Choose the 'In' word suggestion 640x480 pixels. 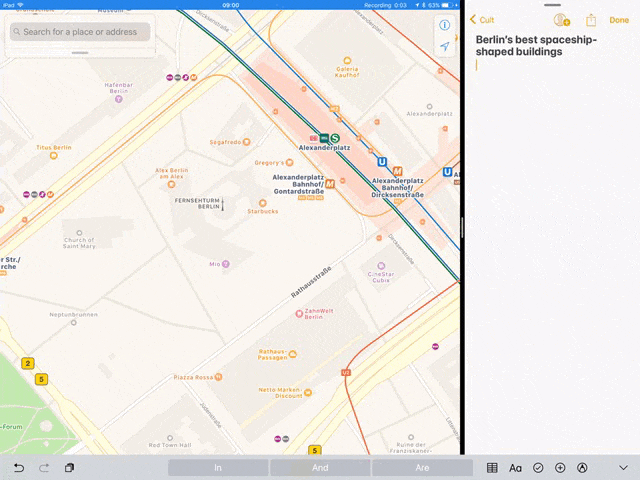[x=218, y=468]
